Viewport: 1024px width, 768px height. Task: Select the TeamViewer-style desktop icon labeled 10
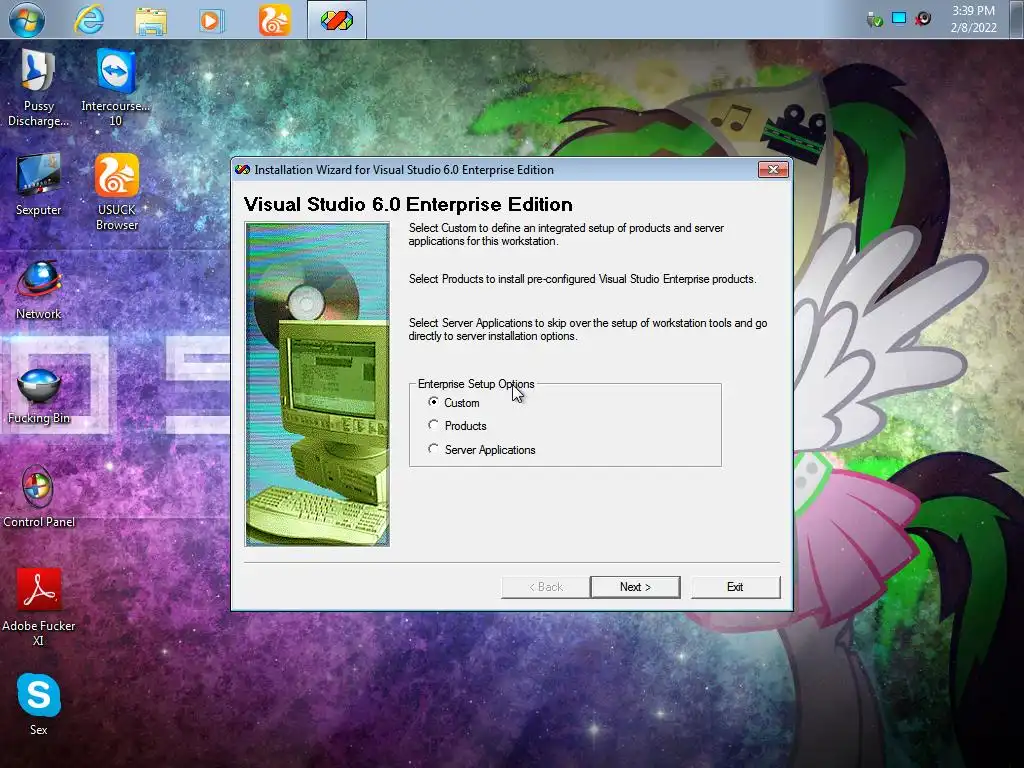point(116,88)
